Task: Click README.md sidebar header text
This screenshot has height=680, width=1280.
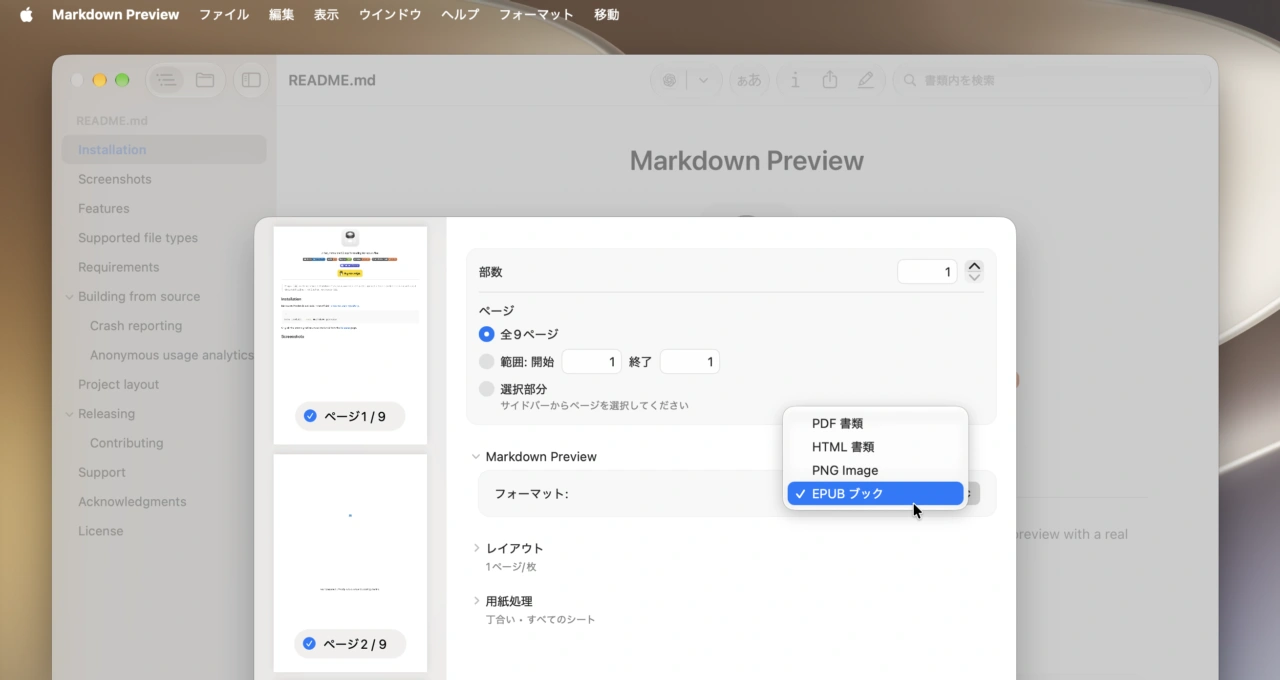Action: [112, 121]
